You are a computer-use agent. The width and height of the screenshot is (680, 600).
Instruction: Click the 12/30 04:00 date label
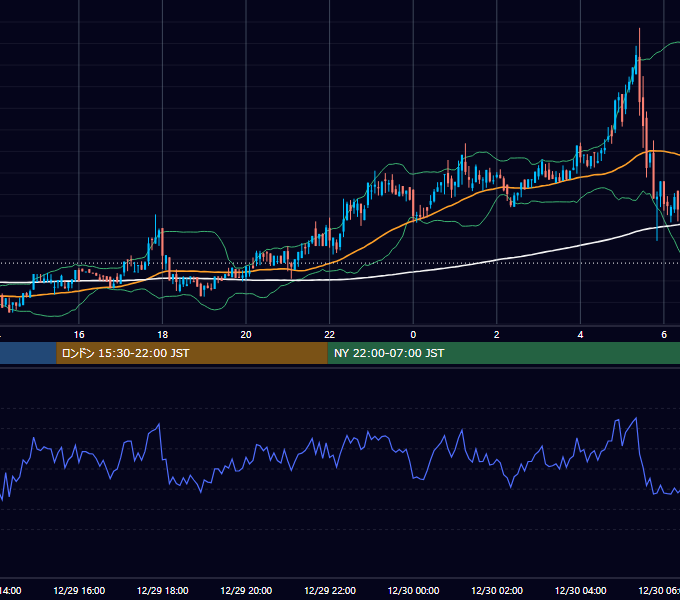point(581,590)
